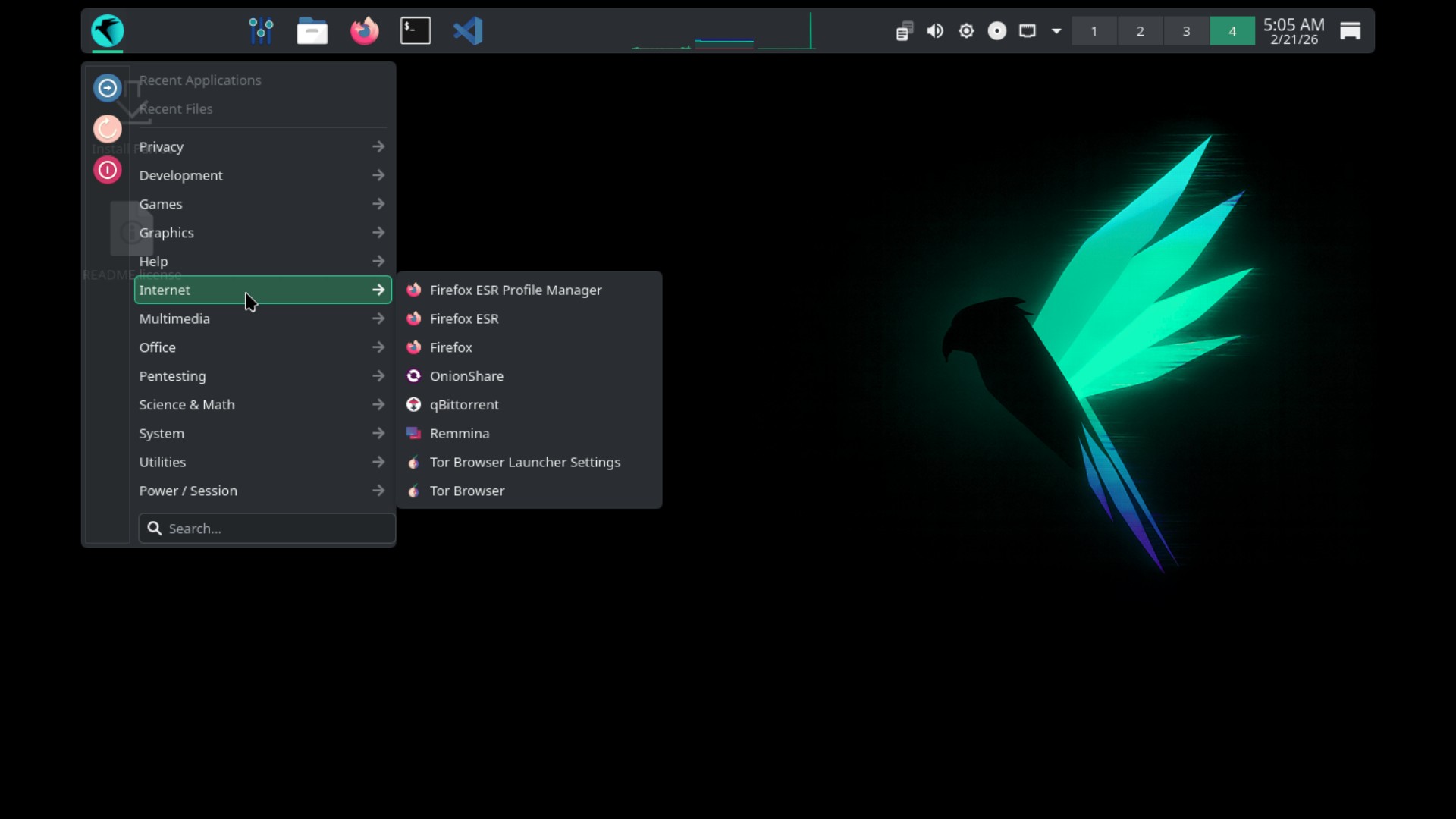
Task: Launch OnionShare from the submenu
Action: click(466, 376)
